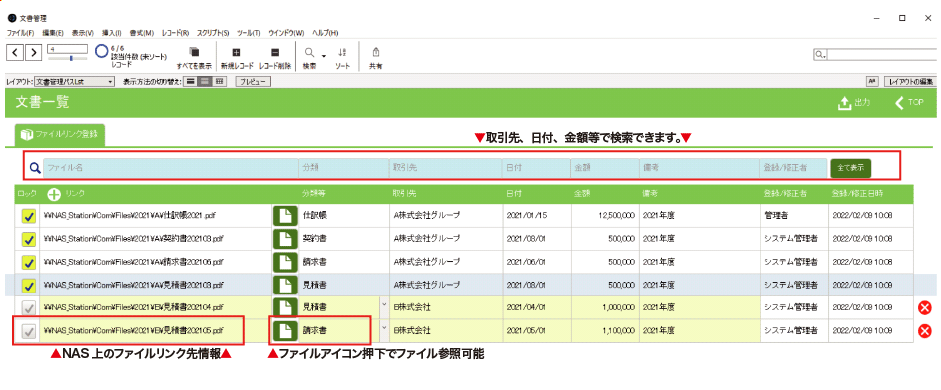The width and height of the screenshot is (941, 390).
Task: Click the 取引先 search field
Action: [x=445, y=169]
